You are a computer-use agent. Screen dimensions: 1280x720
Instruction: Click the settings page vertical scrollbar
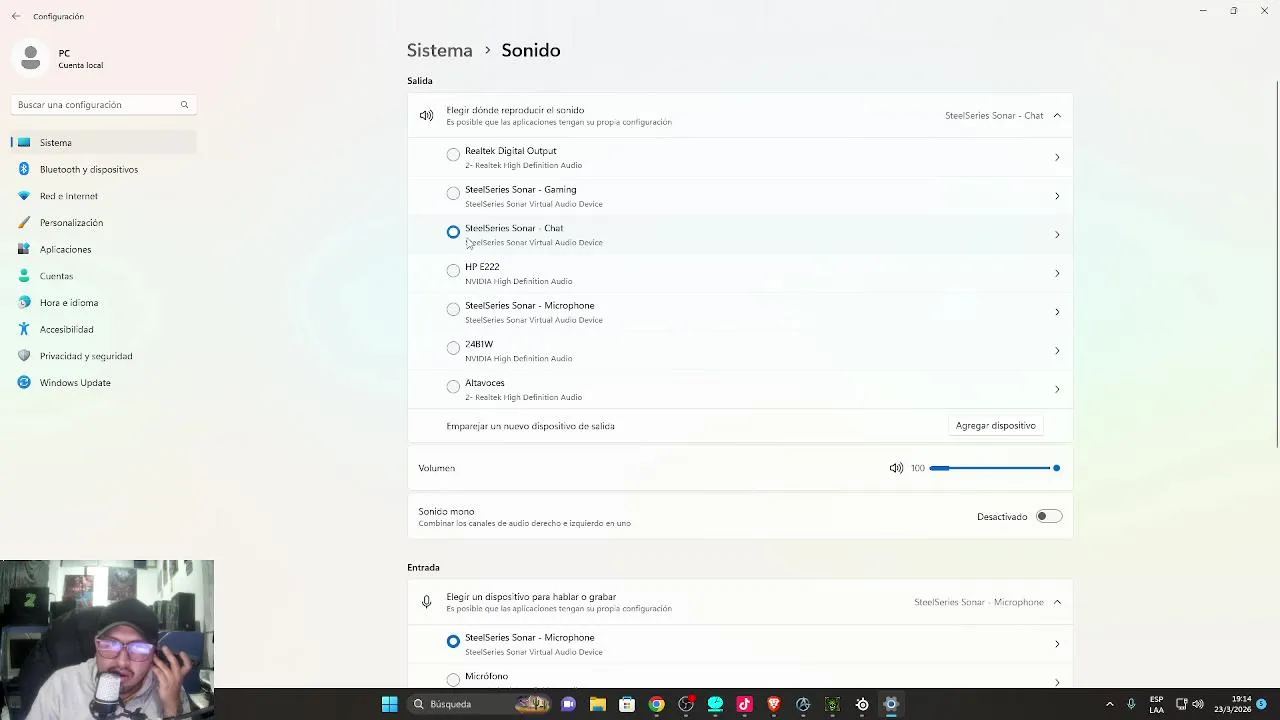tap(1277, 262)
